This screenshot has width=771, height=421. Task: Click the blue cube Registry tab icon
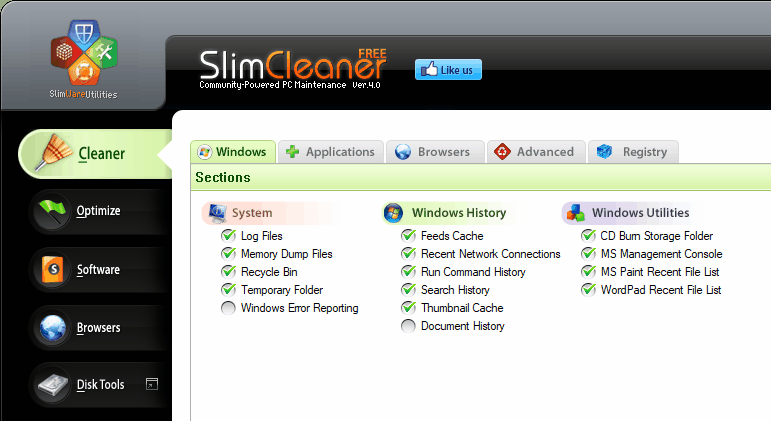click(604, 152)
